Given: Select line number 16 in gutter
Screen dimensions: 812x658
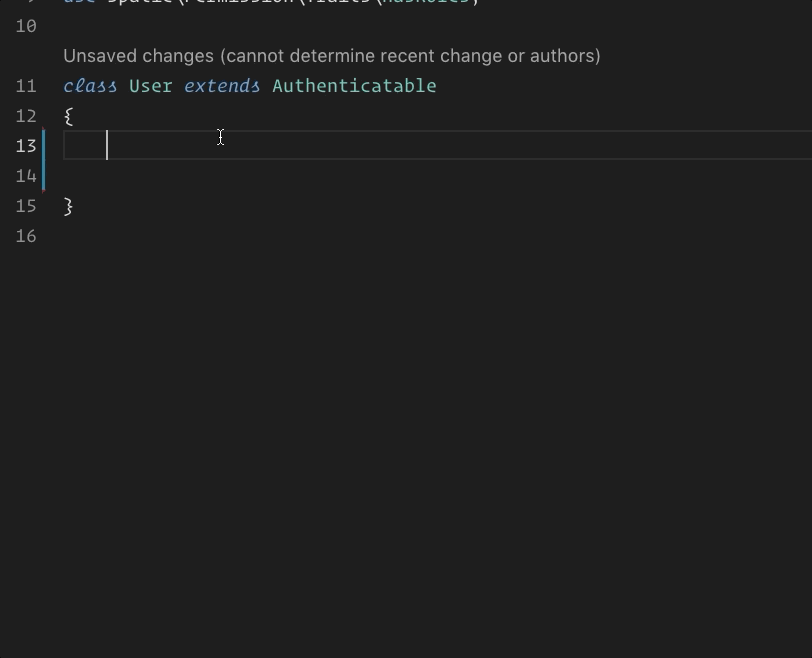Looking at the screenshot, I should [26, 236].
